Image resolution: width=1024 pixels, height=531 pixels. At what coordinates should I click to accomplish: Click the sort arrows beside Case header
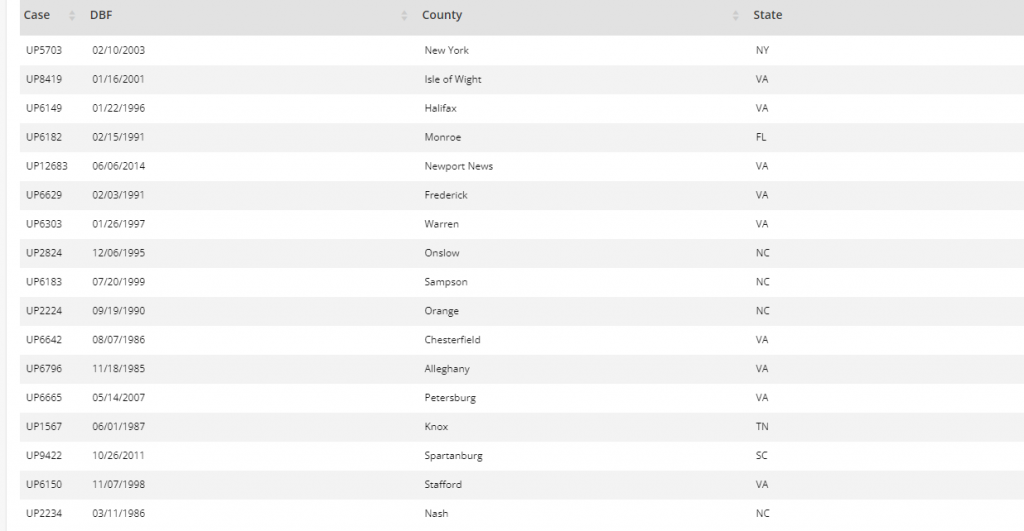(x=72, y=16)
